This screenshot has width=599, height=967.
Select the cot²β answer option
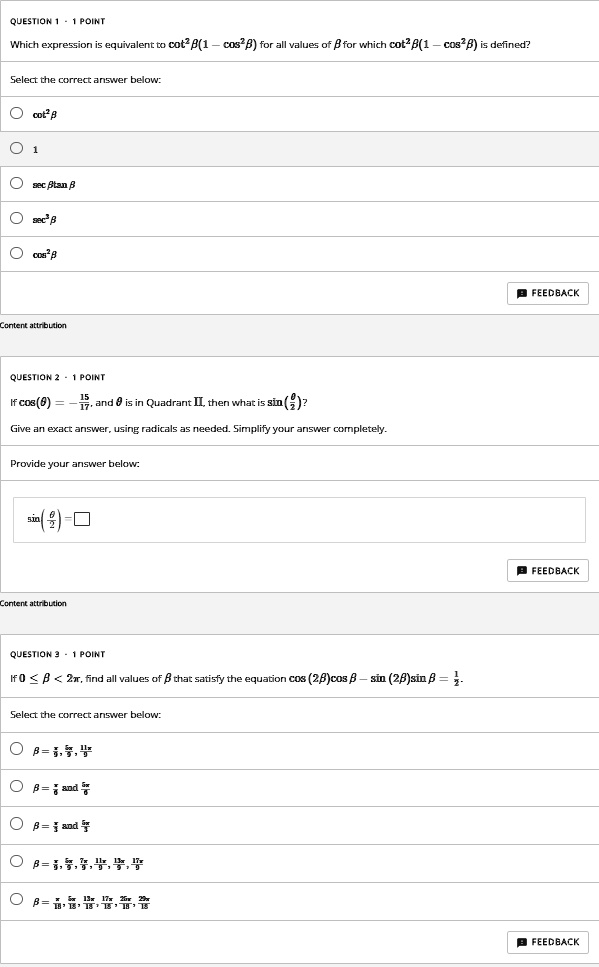16,113
